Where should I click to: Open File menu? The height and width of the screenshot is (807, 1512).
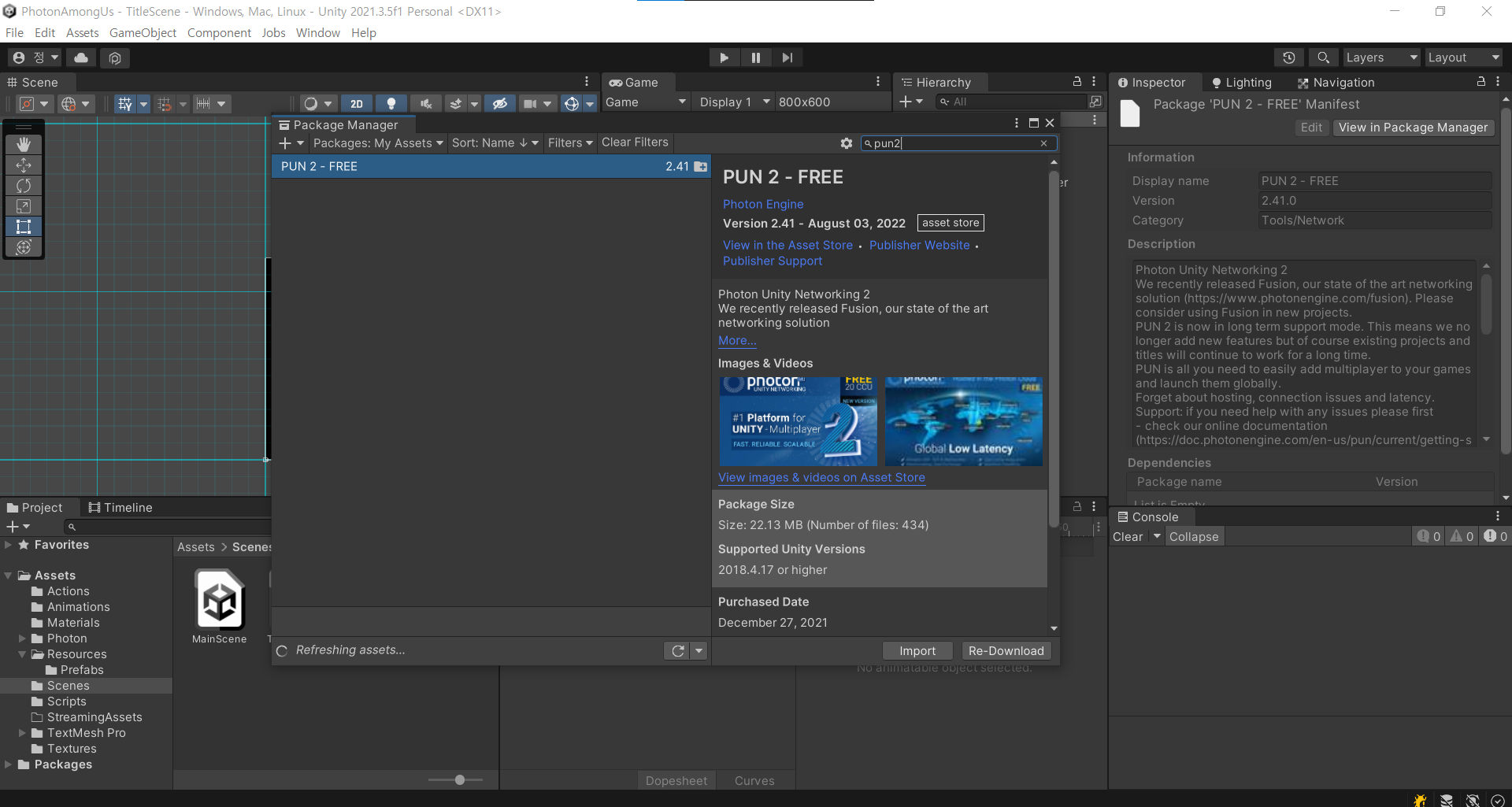click(14, 32)
